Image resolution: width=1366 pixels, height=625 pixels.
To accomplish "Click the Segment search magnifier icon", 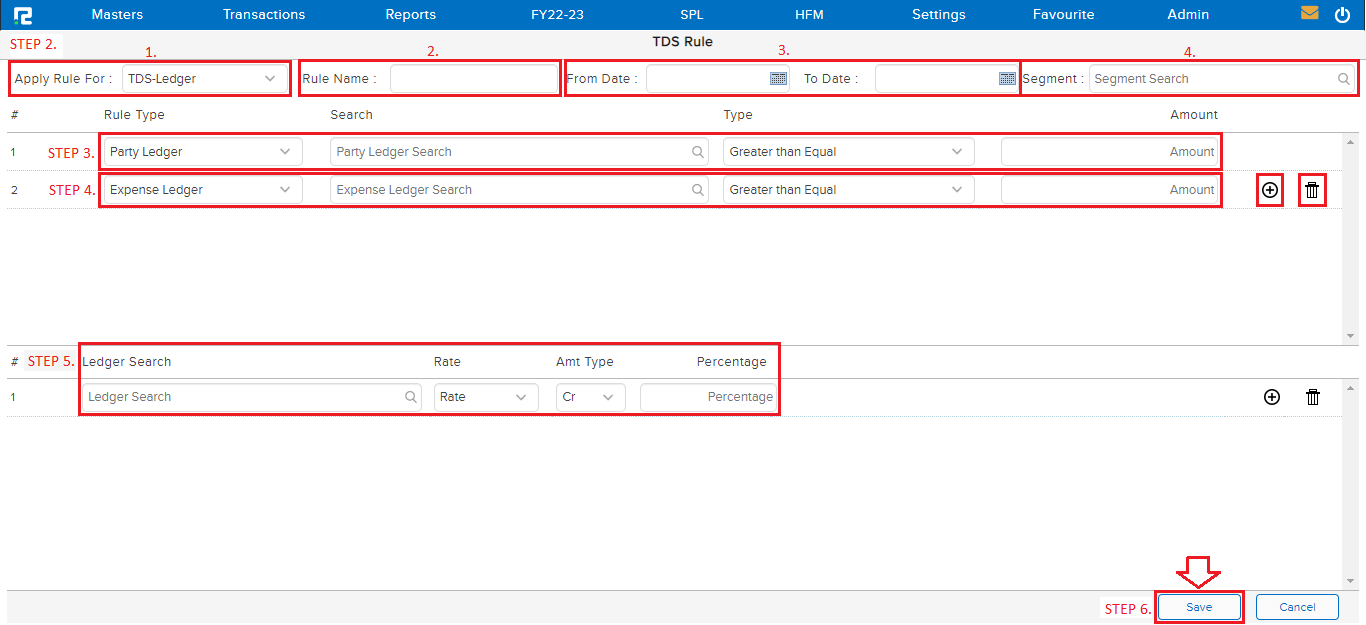I will point(1344,78).
